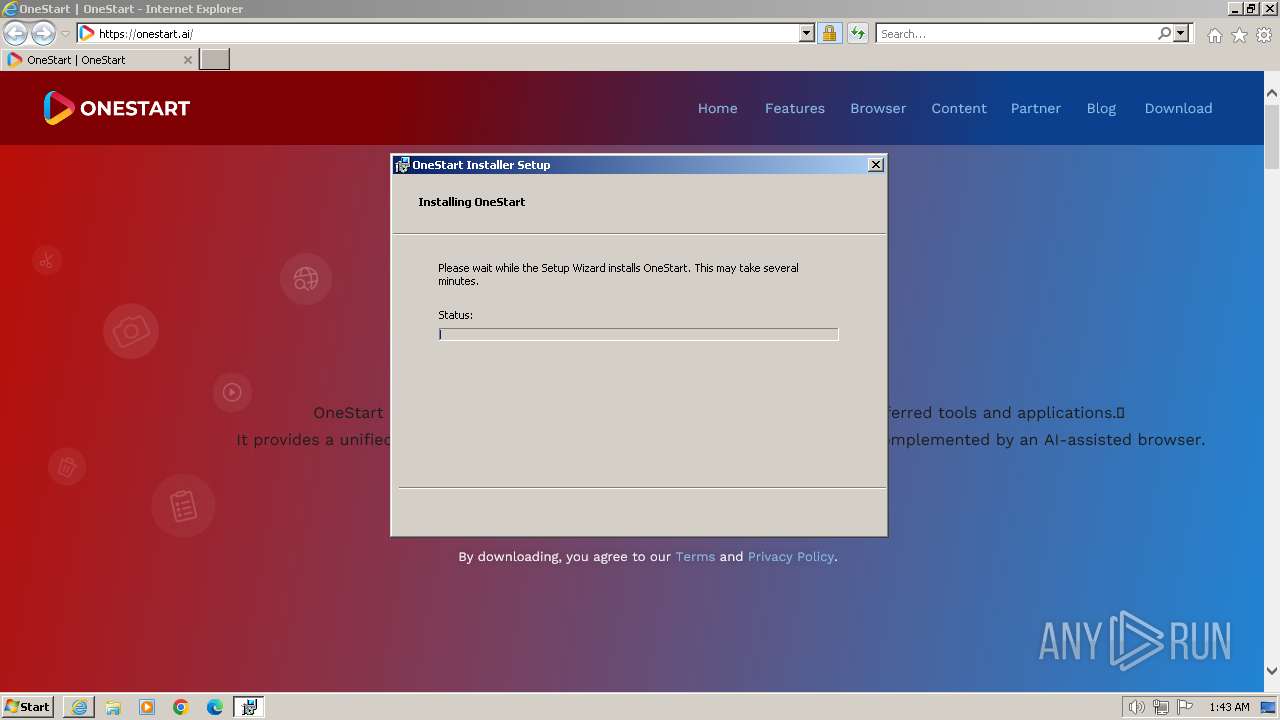1280x720 pixels.
Task: Click the Action Center flag icon
Action: click(1185, 707)
